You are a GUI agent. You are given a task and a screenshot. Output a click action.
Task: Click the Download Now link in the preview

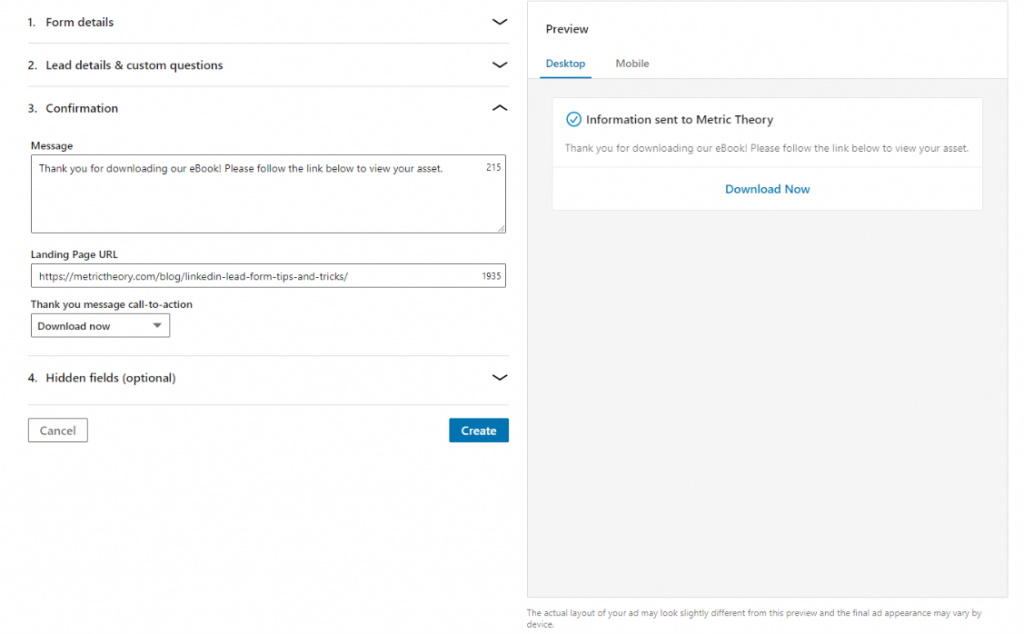tap(767, 189)
